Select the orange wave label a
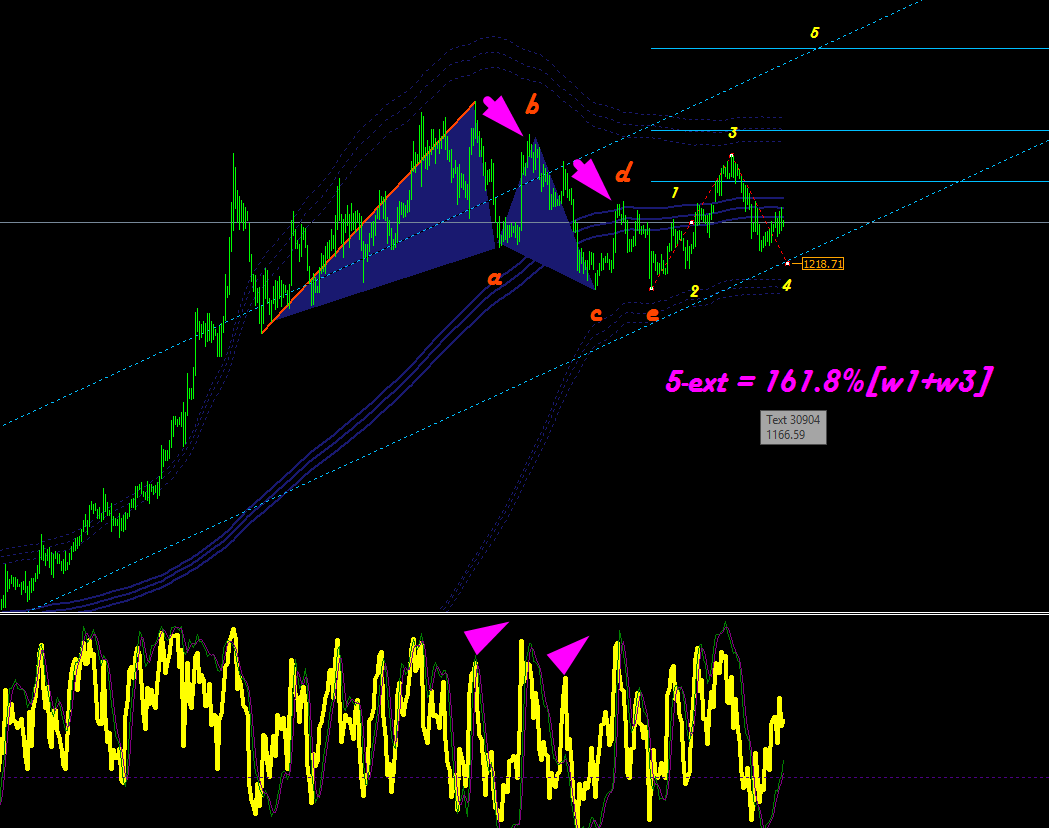 point(494,278)
